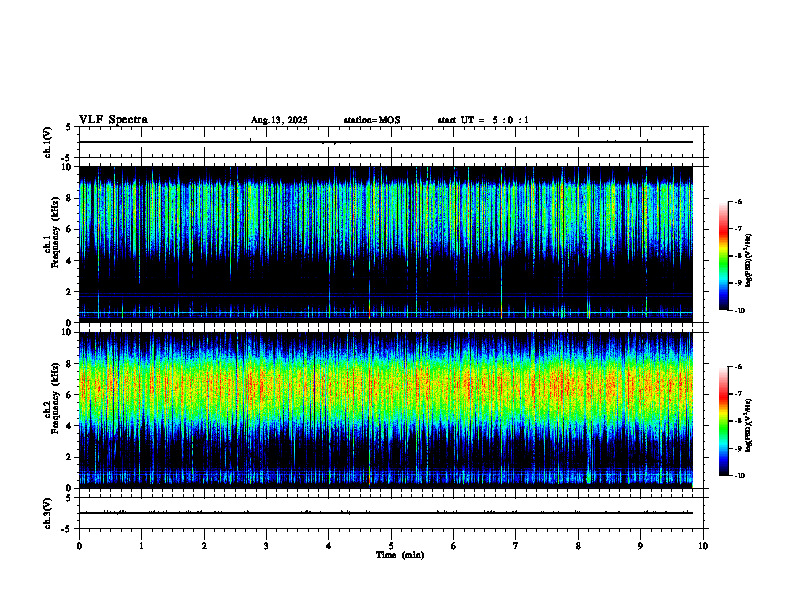Click the ch.2 "Frequency (kHz)" axis label
792x612 pixels.
tap(55, 398)
